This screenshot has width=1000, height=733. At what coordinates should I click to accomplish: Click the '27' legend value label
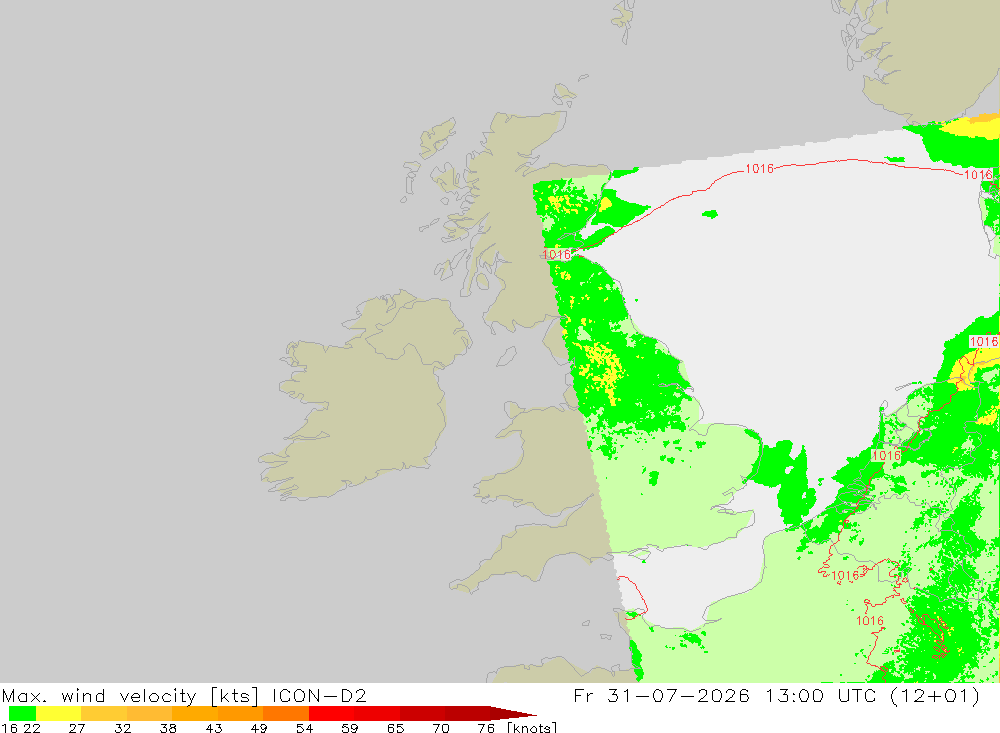point(77,728)
